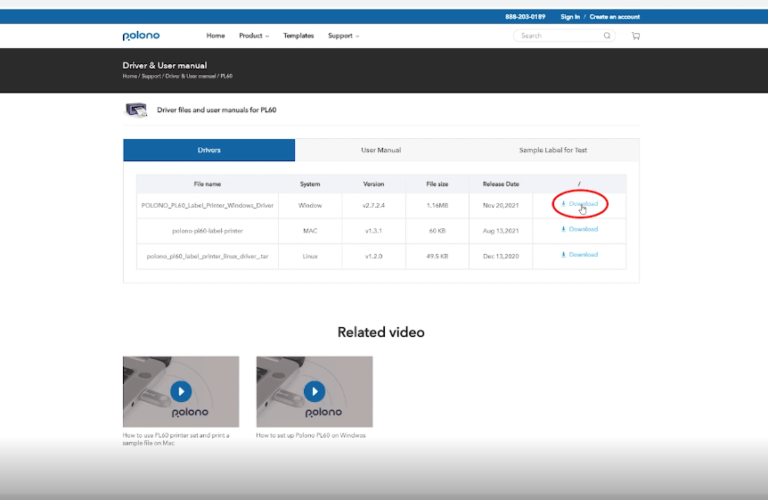Click the phone number 888-203-0189

[525, 17]
